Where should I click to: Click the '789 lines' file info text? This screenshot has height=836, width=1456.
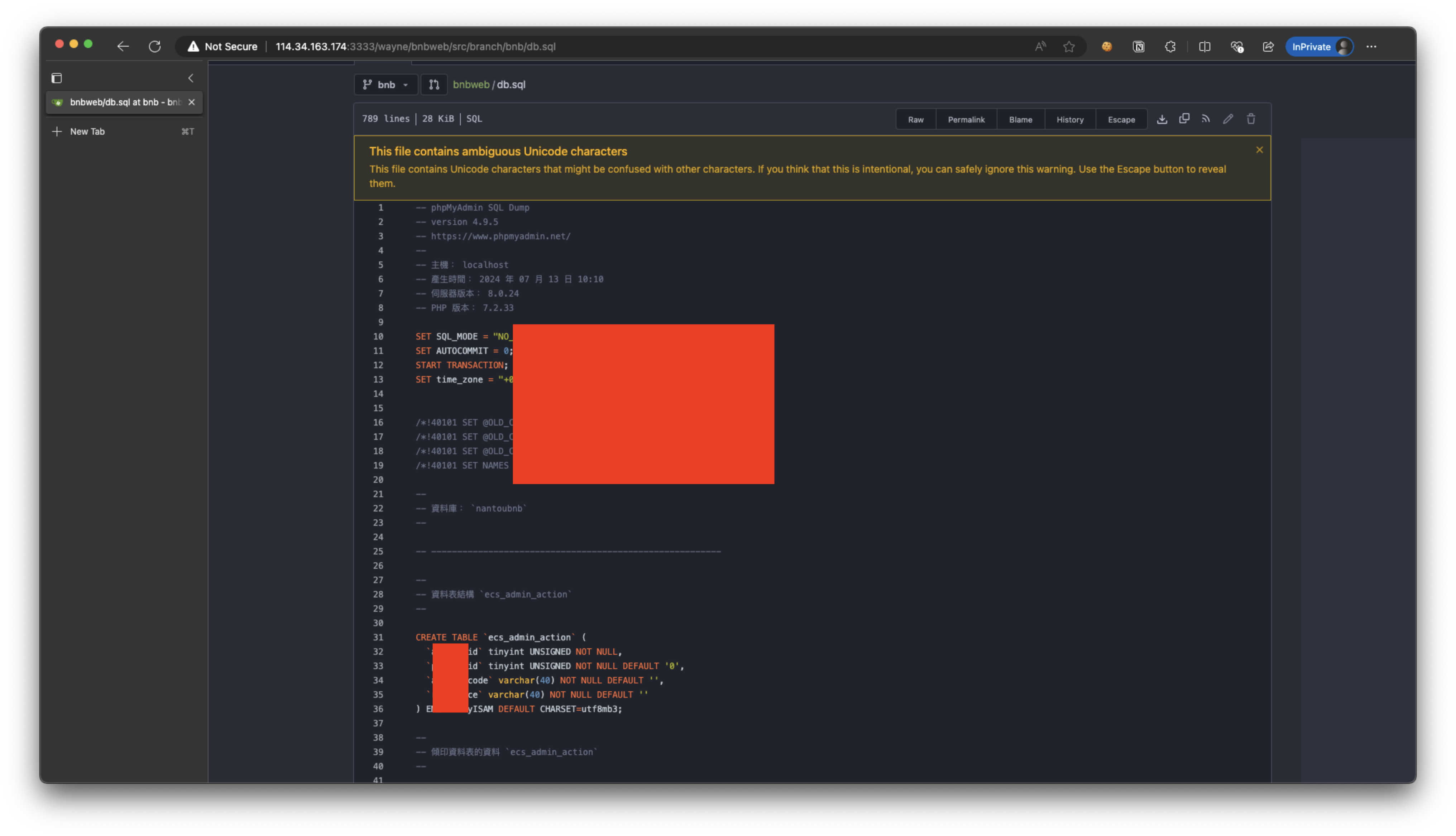coord(385,119)
